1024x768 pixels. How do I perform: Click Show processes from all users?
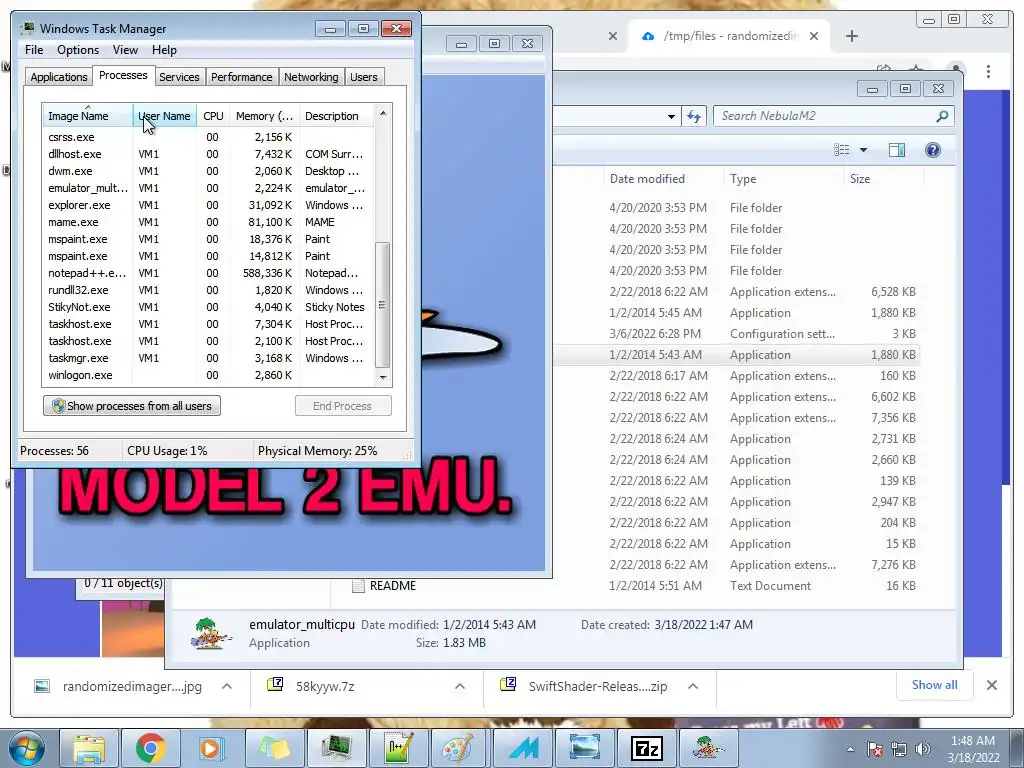[x=132, y=406]
